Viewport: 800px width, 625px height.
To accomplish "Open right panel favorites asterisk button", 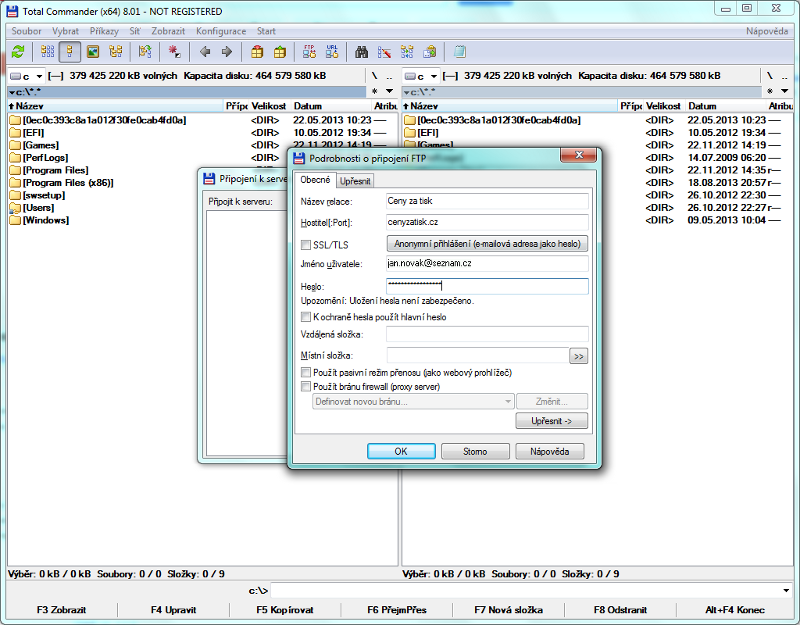I will tap(770, 91).
